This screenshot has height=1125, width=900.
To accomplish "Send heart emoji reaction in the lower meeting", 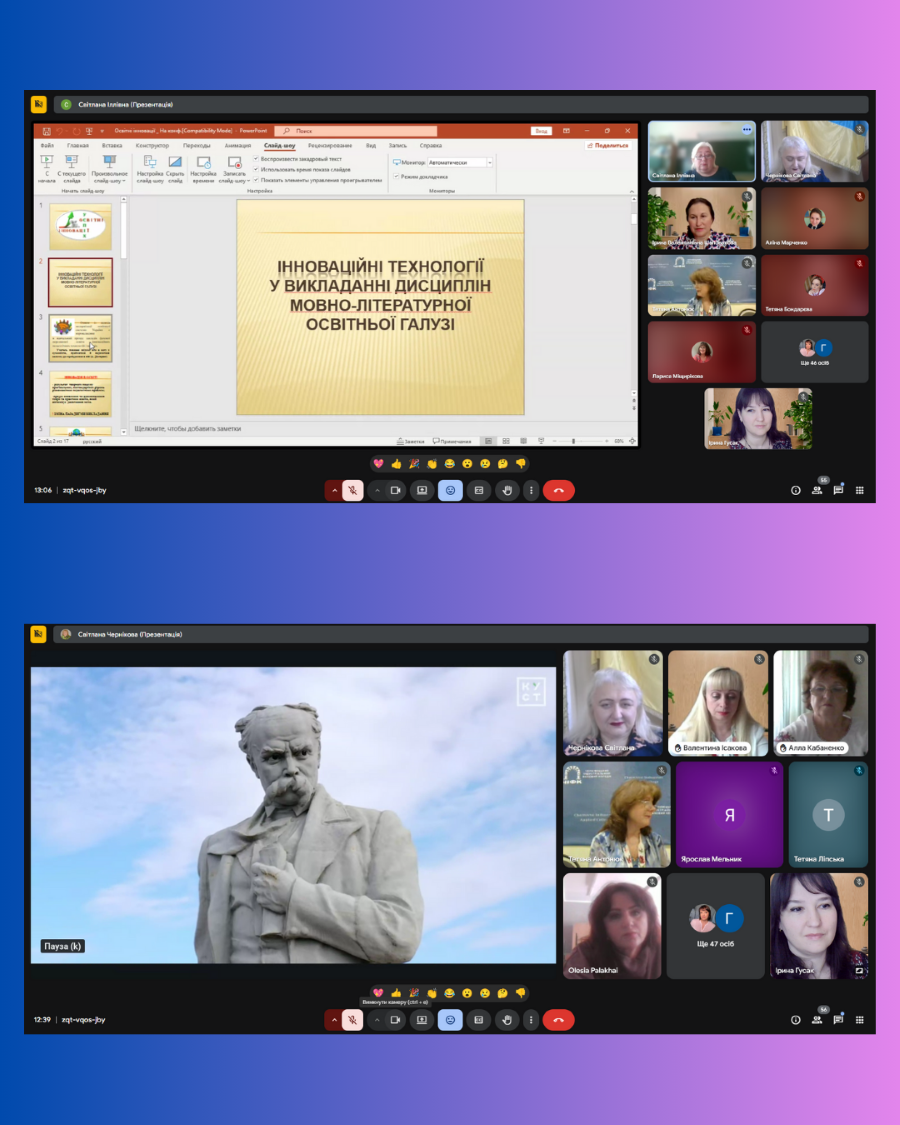I will [378, 993].
